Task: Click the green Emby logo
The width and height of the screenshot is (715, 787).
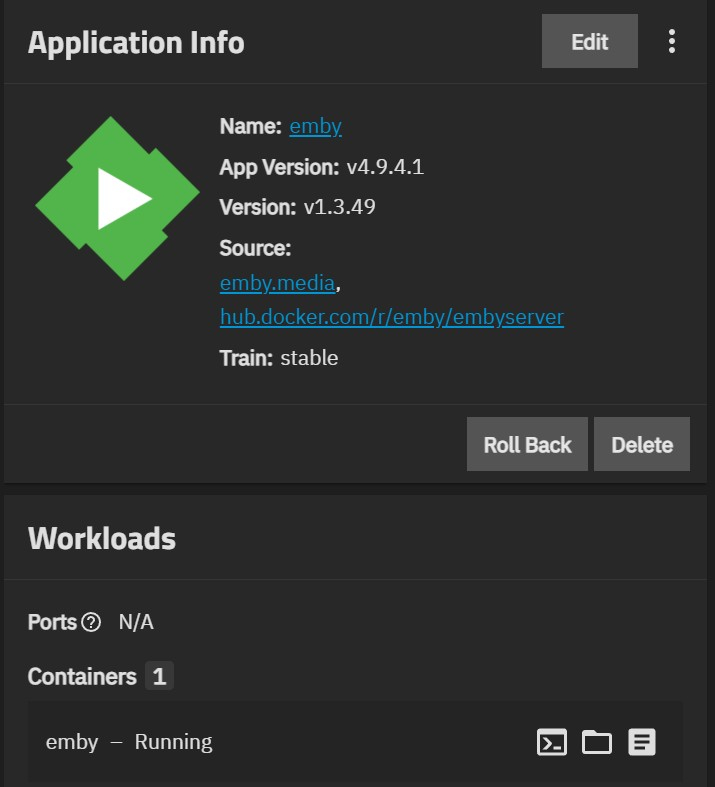Action: click(118, 199)
